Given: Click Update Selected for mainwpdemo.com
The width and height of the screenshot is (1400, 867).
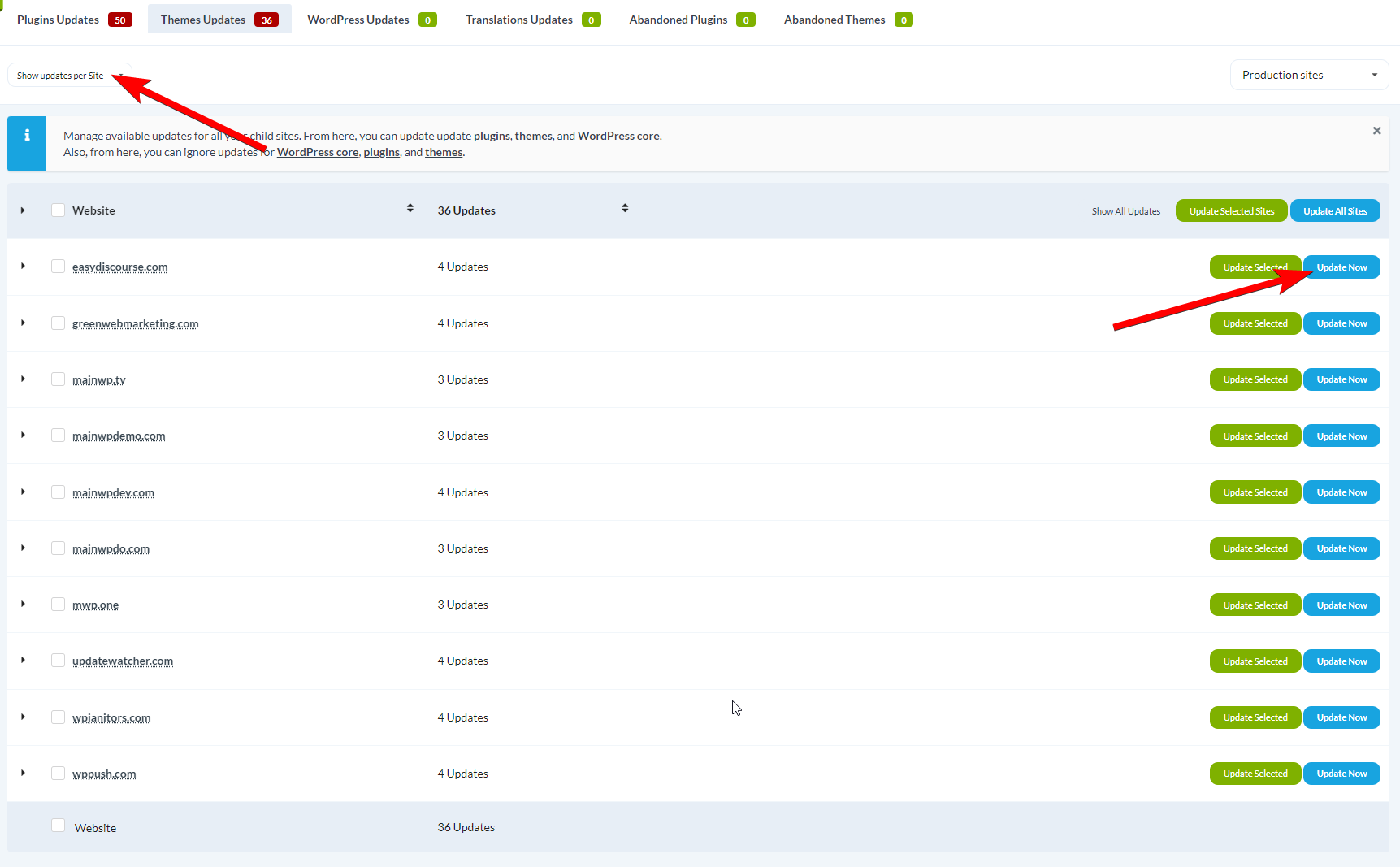Looking at the screenshot, I should (1255, 435).
